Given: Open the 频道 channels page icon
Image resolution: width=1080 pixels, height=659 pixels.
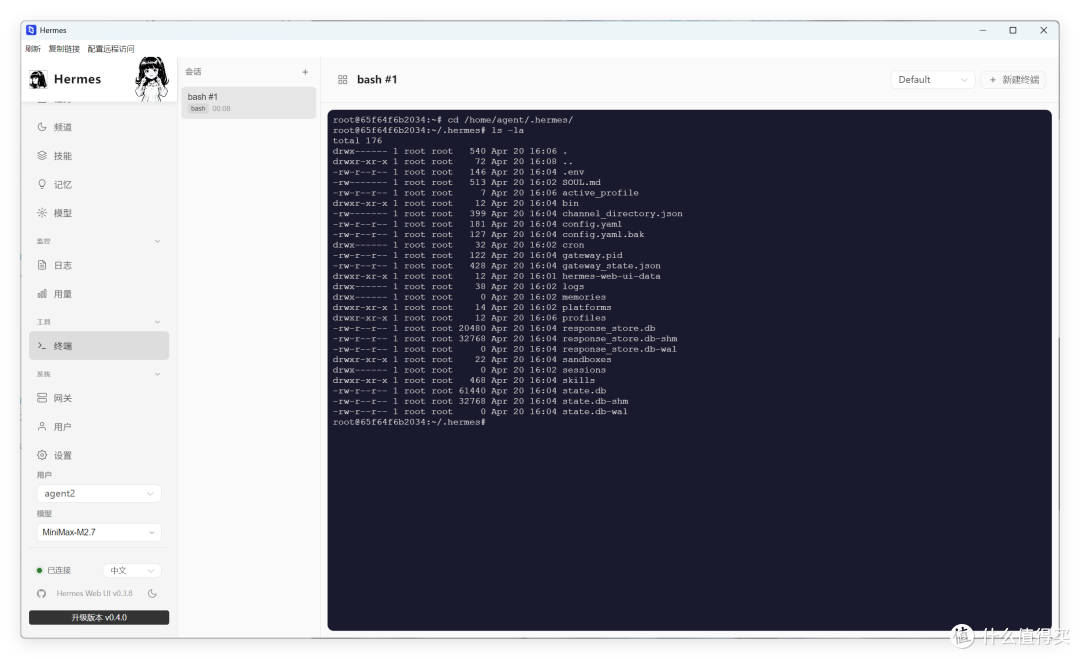Looking at the screenshot, I should pos(42,127).
